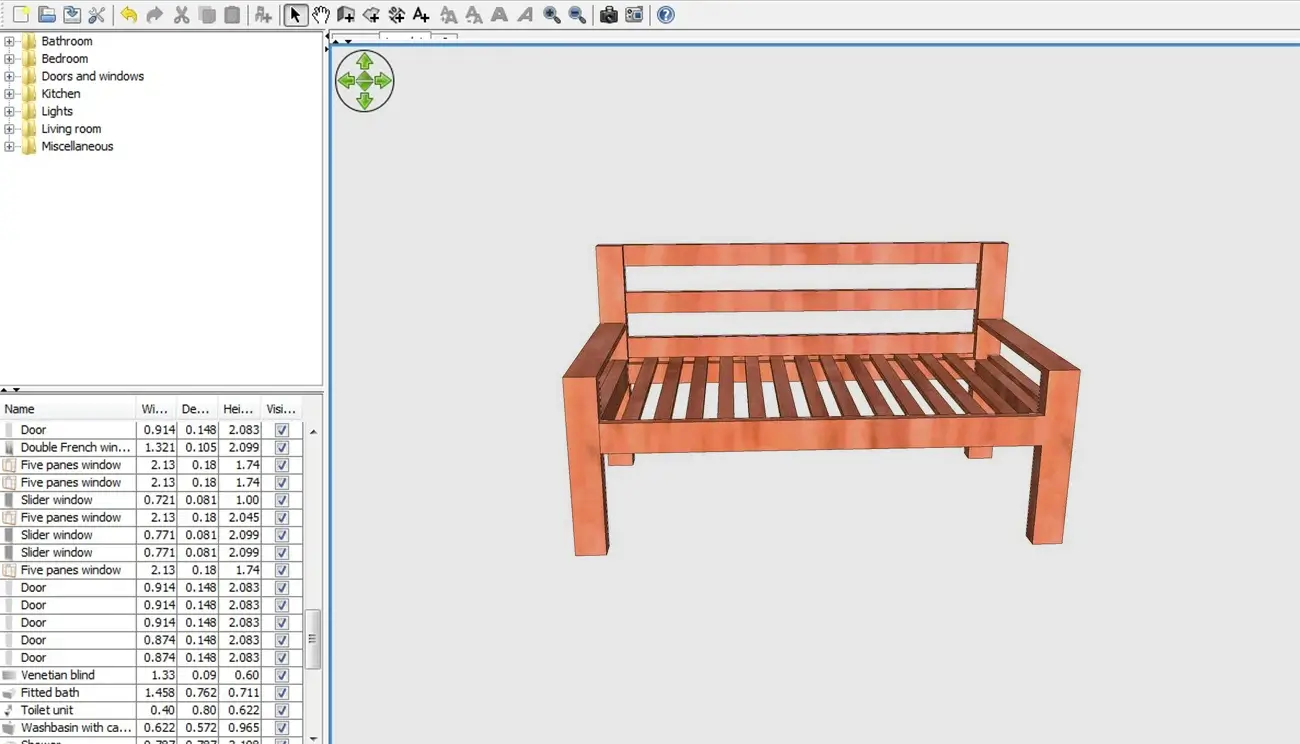
Task: Launch the Create video tool
Action: click(x=633, y=14)
